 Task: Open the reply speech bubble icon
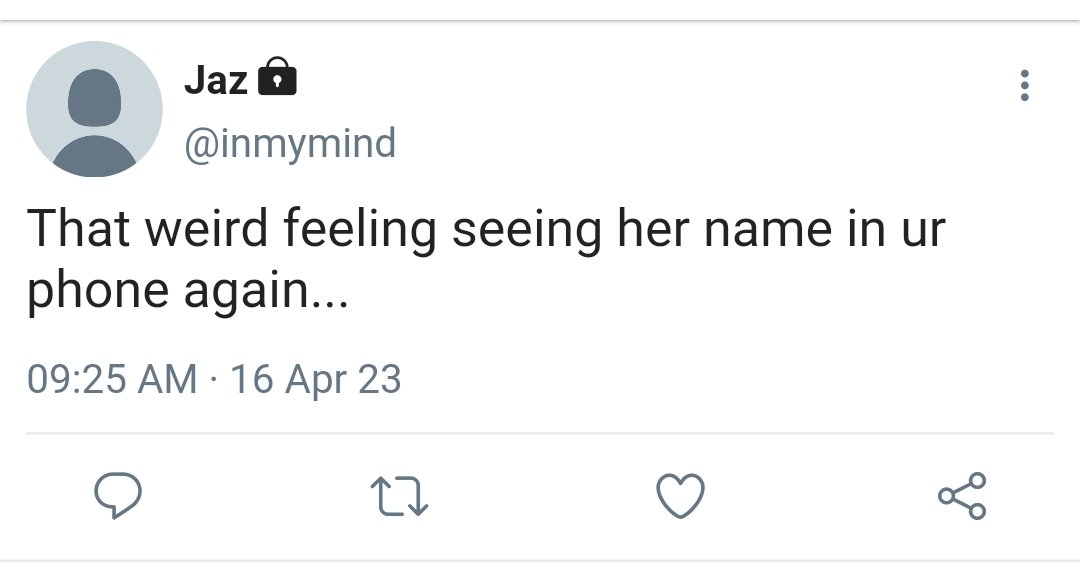pyautogui.click(x=118, y=495)
